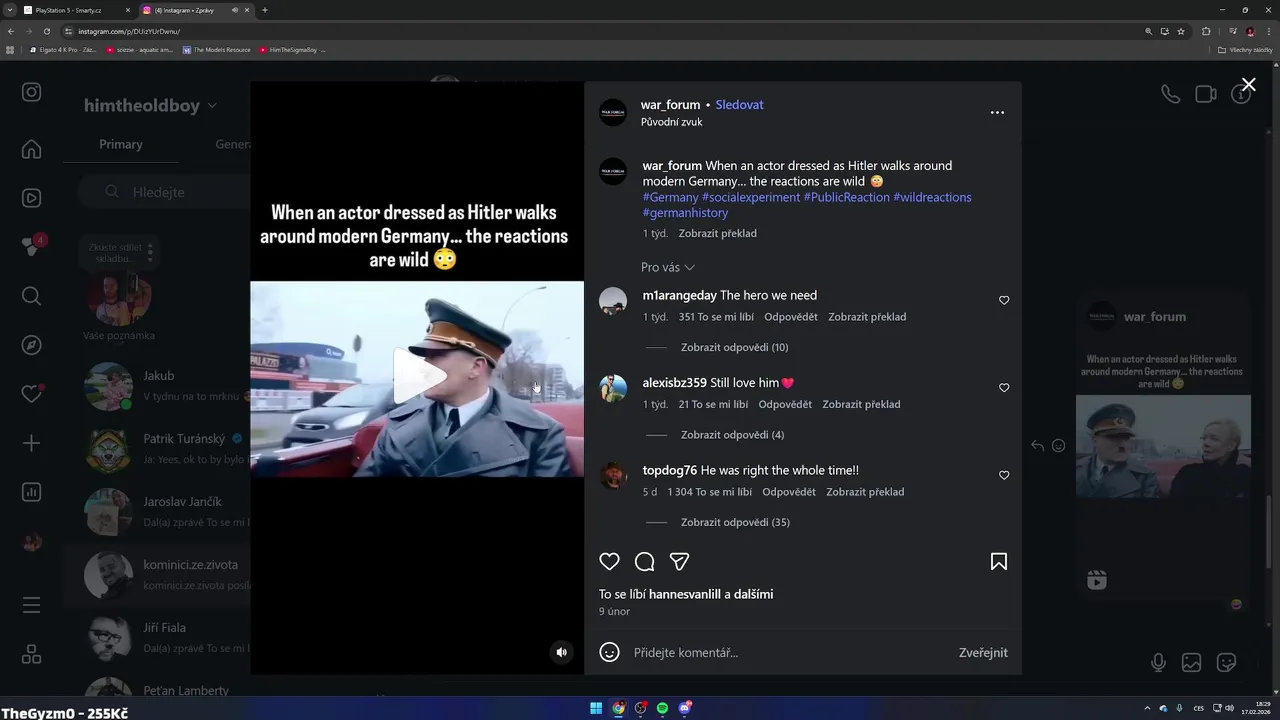Open the emoji picker in the comment box
The width and height of the screenshot is (1280, 720).
(x=609, y=652)
